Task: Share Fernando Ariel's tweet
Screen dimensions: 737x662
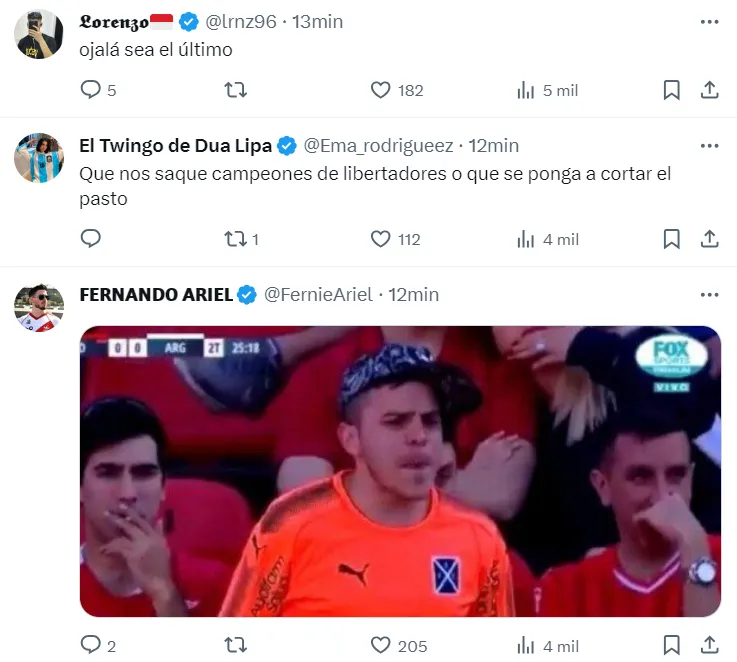Action: point(709,645)
